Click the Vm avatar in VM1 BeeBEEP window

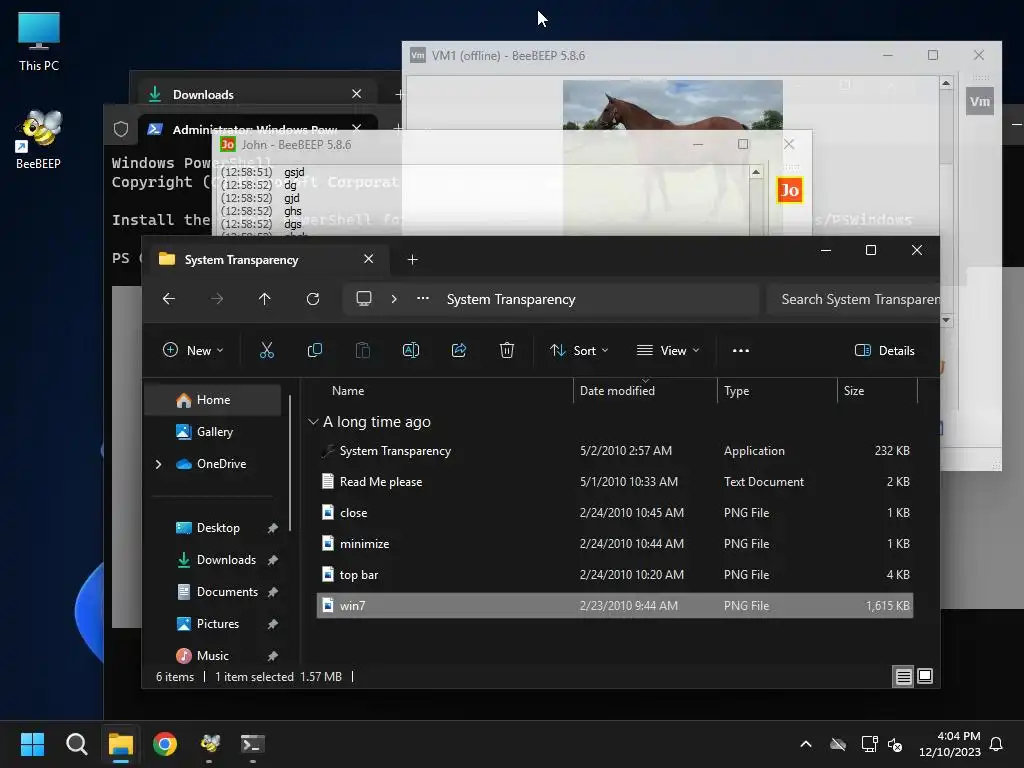pos(980,101)
